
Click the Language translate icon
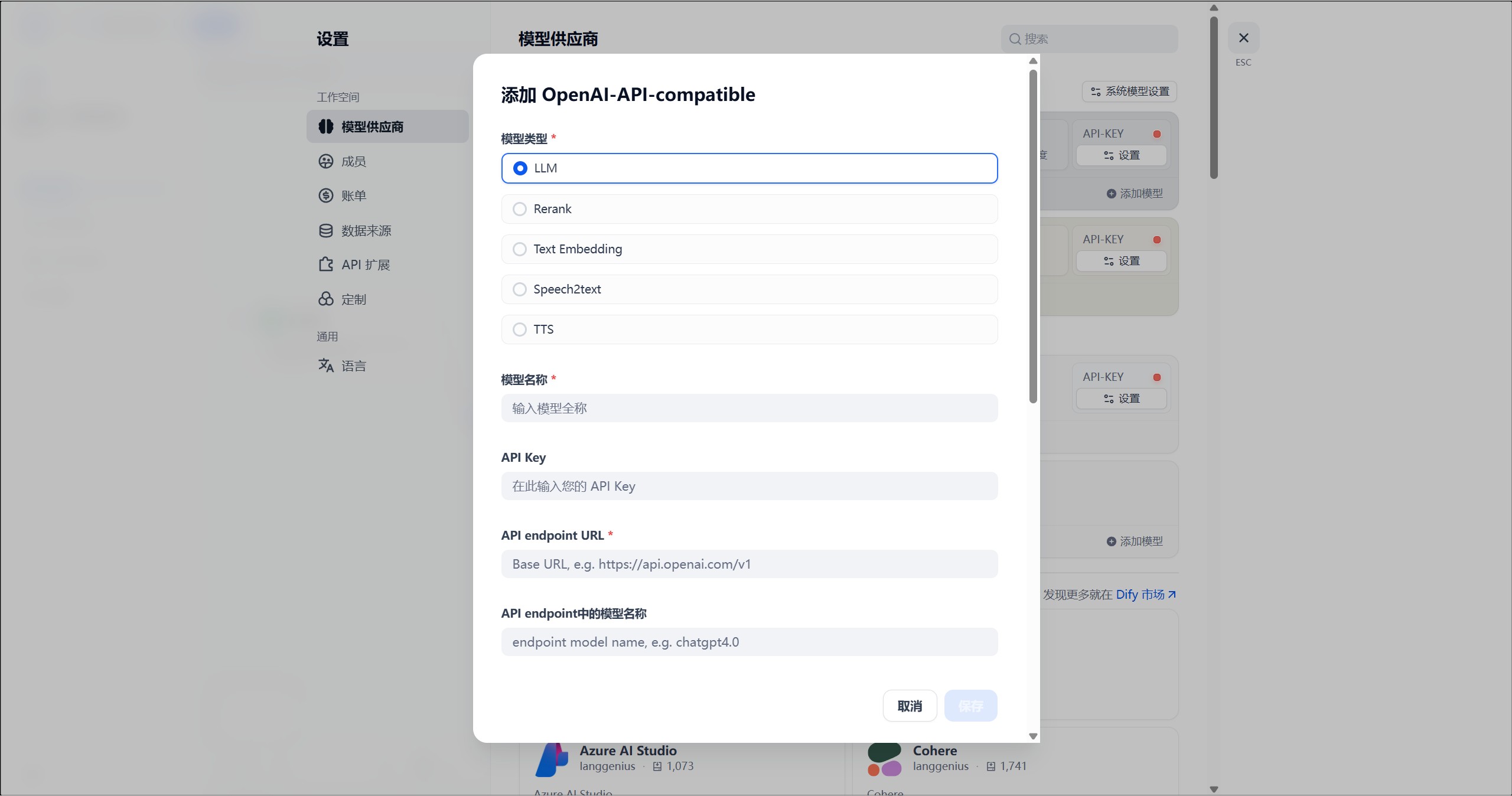[325, 366]
